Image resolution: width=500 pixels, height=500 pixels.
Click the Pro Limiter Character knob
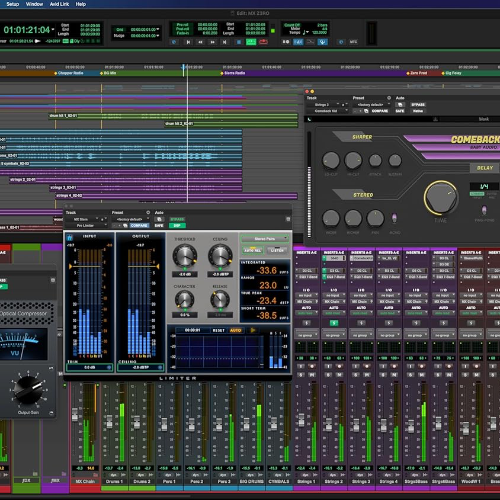pyautogui.click(x=184, y=299)
